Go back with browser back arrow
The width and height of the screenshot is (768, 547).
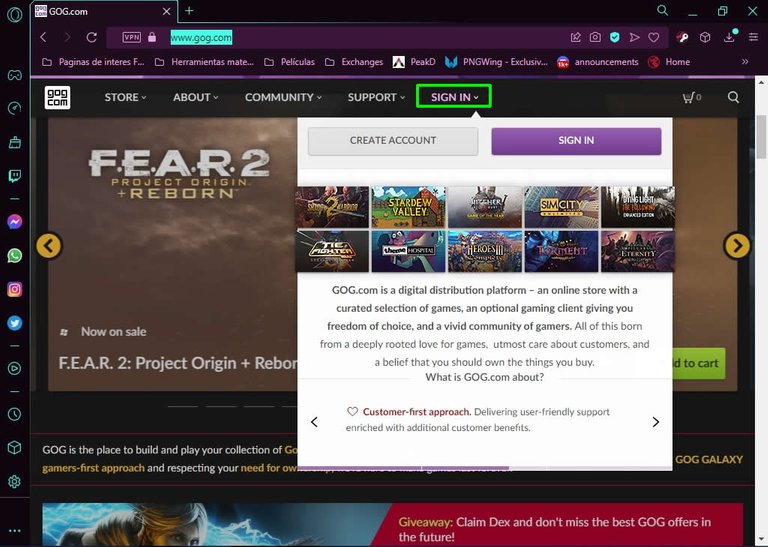(43, 37)
